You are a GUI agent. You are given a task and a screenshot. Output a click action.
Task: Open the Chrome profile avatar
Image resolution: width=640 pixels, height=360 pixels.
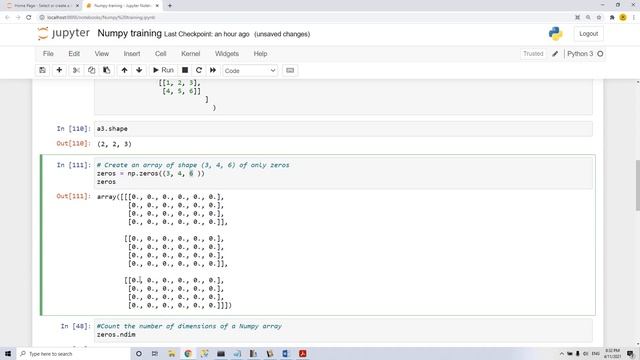coord(622,17)
